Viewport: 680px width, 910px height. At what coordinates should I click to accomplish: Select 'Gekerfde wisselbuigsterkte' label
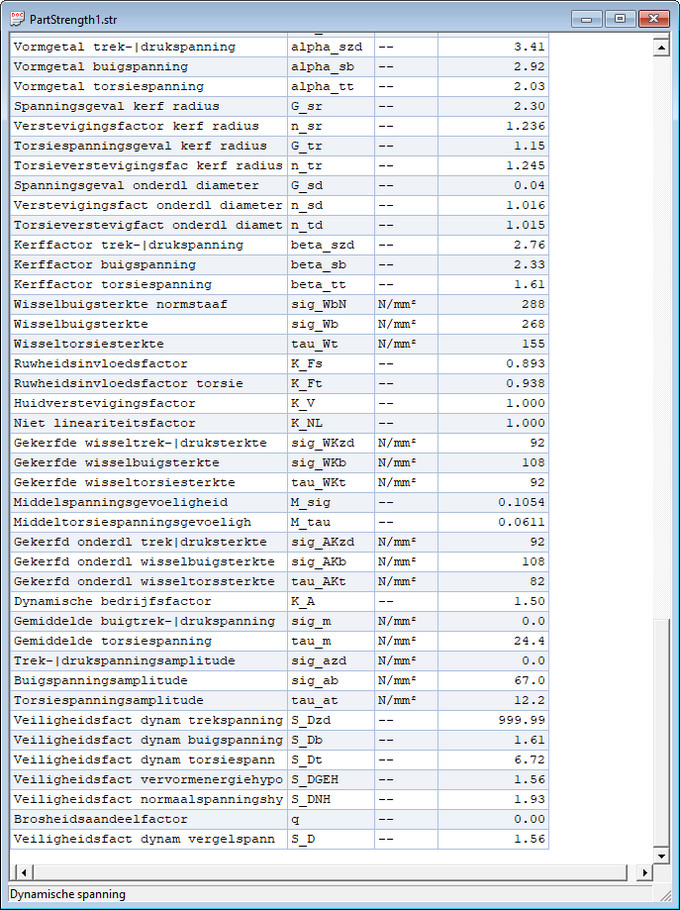[117, 463]
